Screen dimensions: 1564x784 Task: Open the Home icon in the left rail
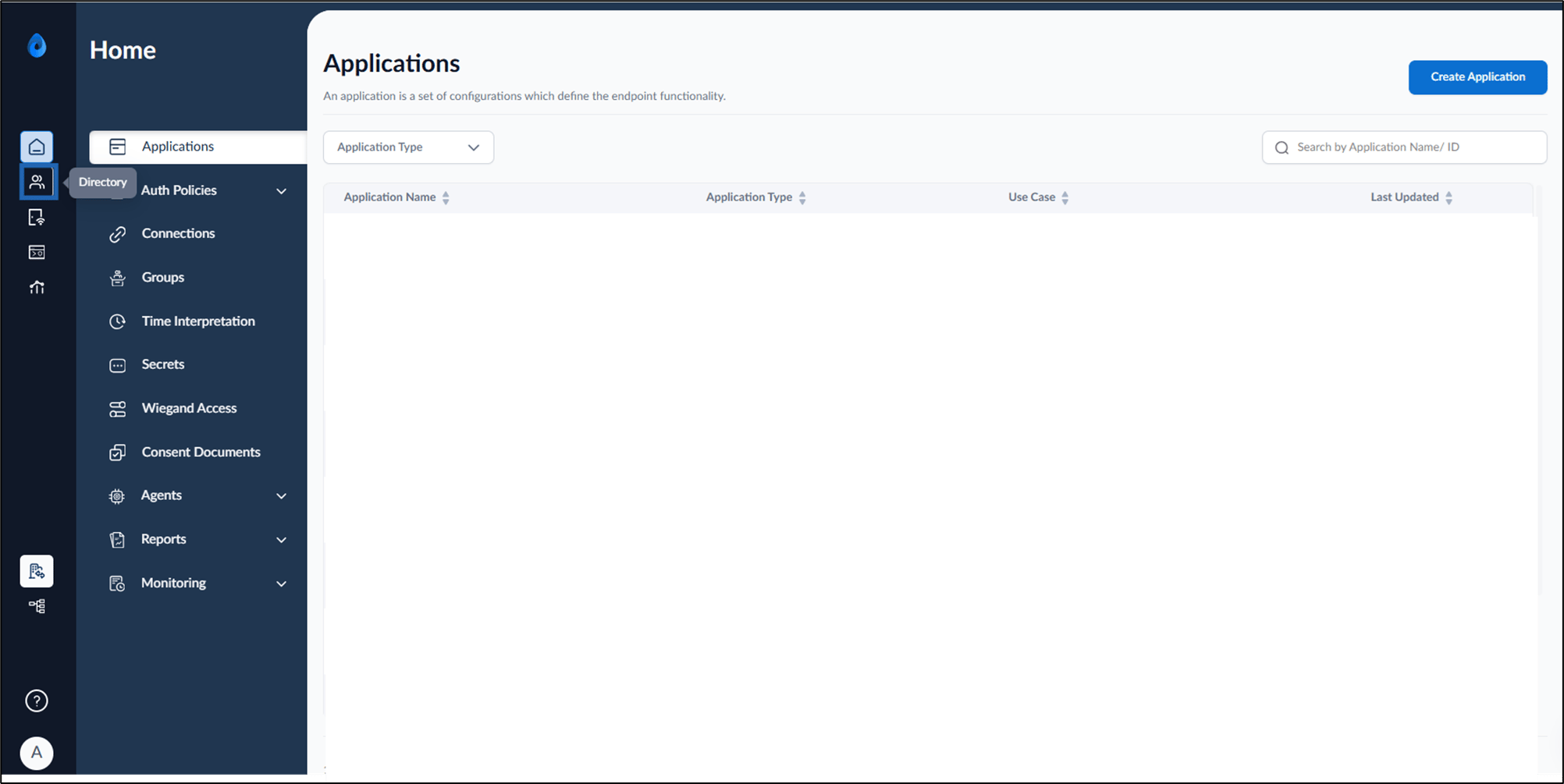tap(37, 147)
